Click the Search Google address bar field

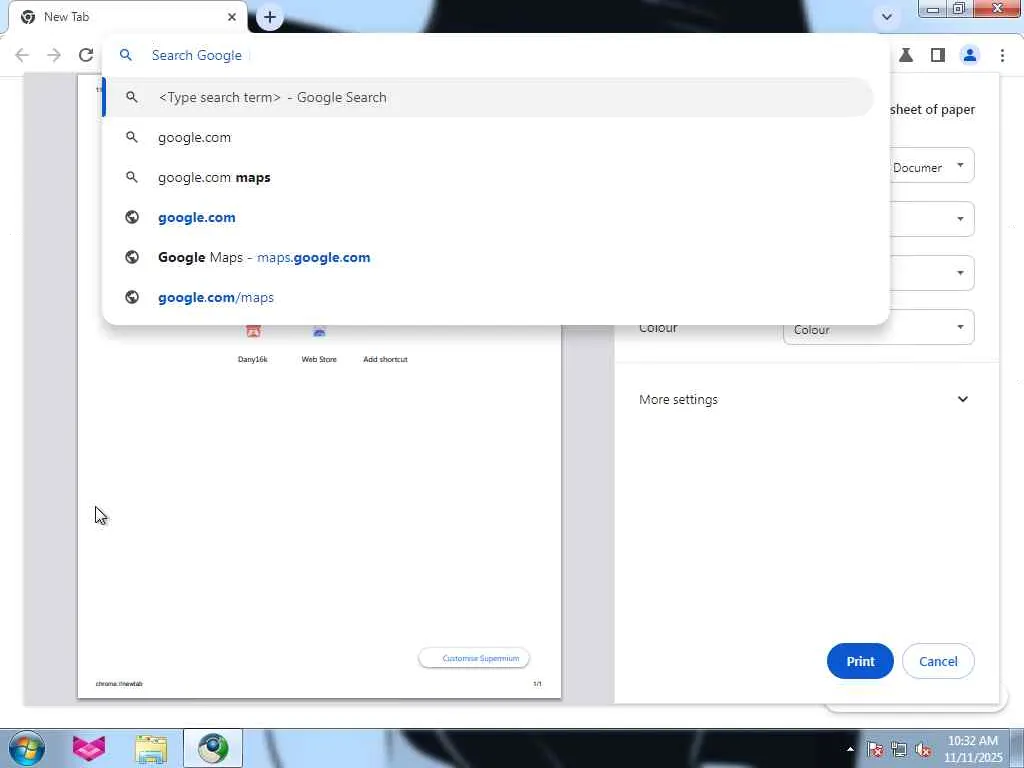[x=496, y=55]
